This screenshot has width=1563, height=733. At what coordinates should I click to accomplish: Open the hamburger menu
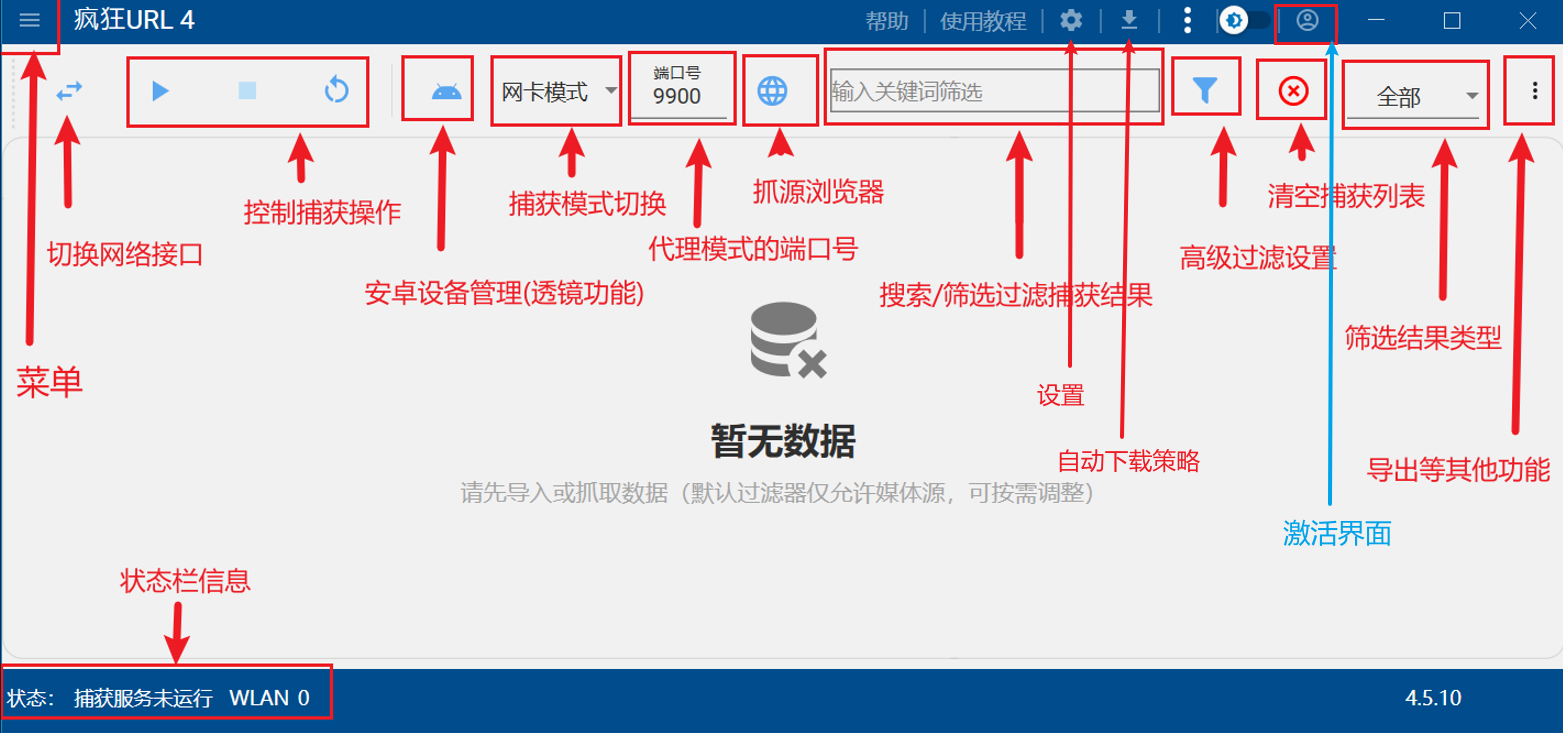(x=28, y=20)
